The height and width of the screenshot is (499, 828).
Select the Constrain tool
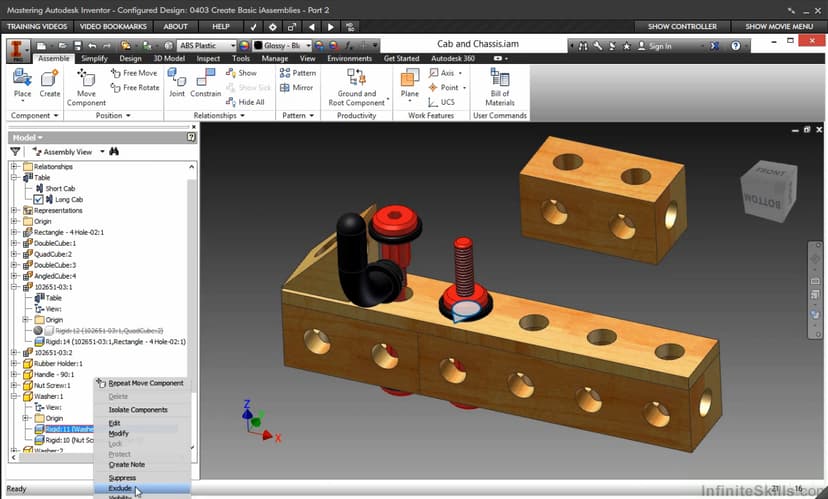205,82
